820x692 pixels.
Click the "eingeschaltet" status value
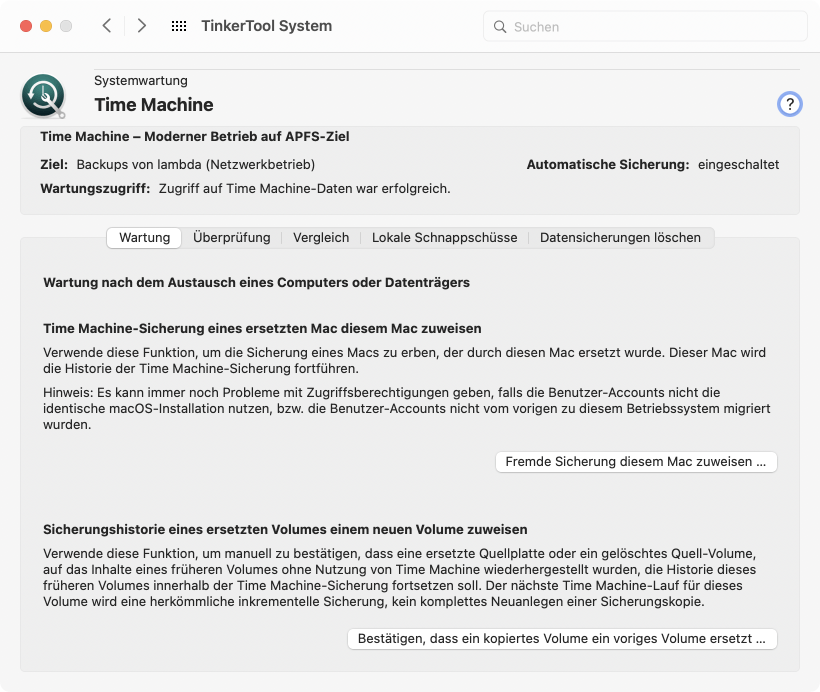click(x=738, y=165)
